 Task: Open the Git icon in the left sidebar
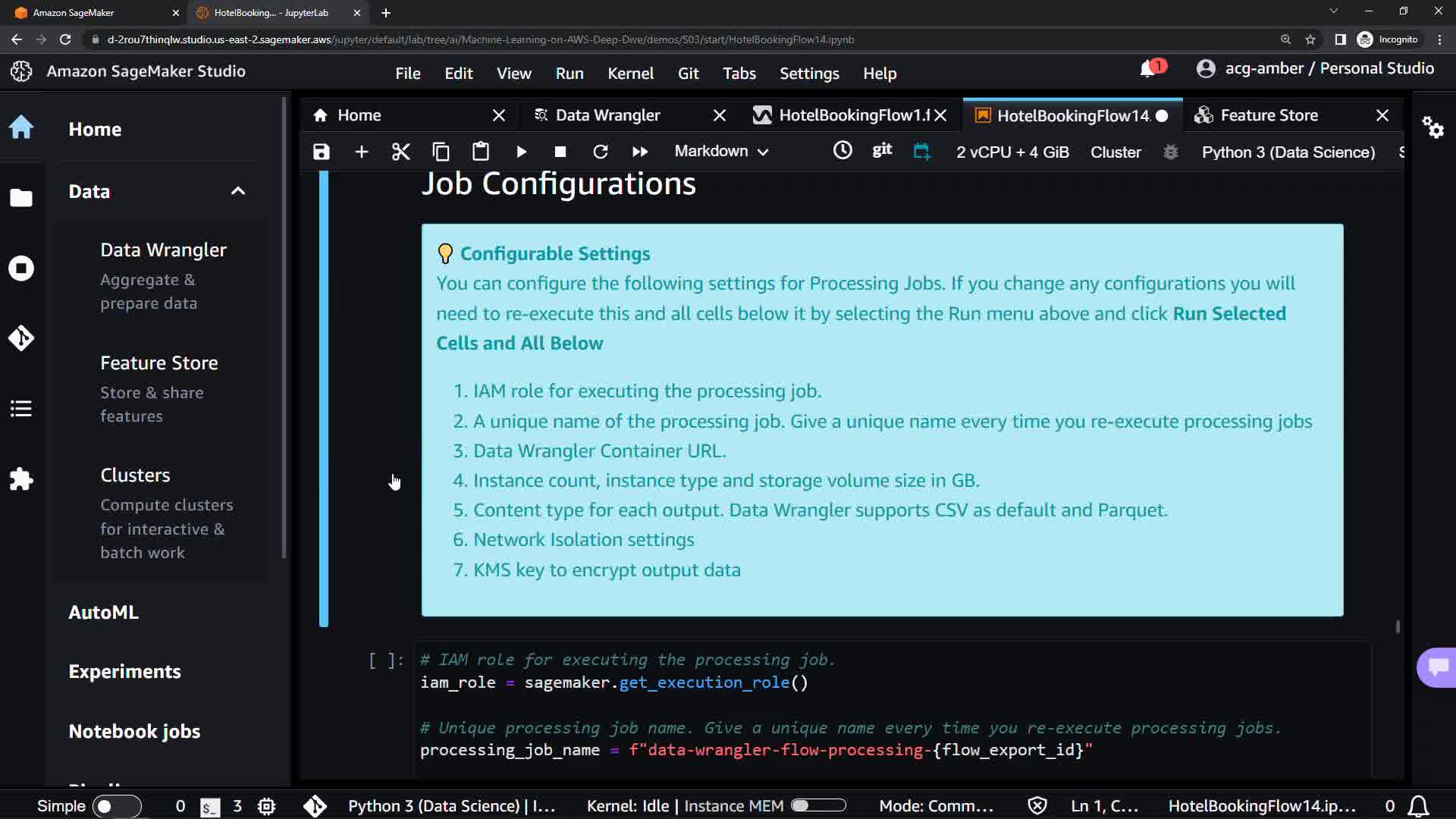click(x=21, y=338)
